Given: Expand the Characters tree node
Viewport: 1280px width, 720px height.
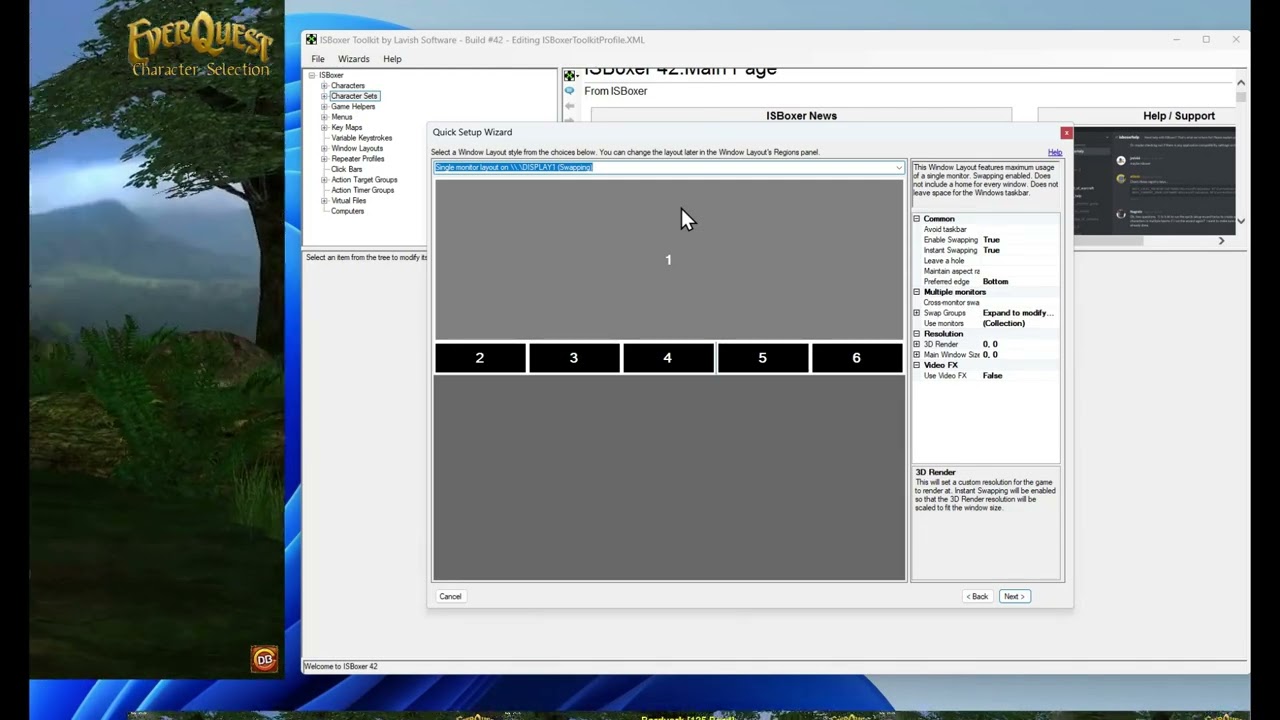Looking at the screenshot, I should (x=324, y=86).
